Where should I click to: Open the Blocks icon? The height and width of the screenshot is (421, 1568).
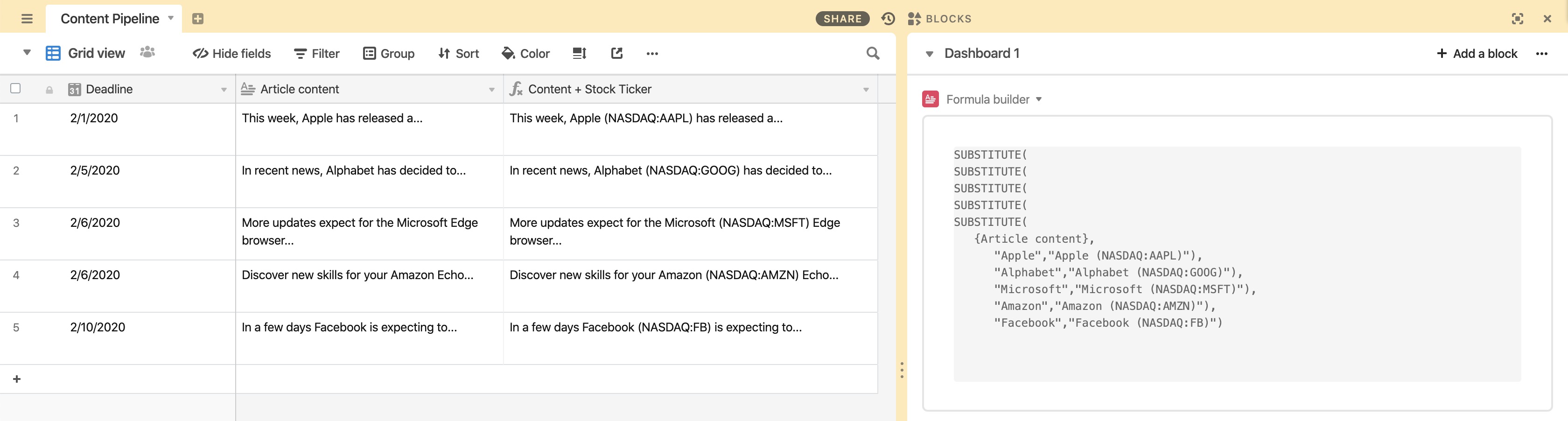point(914,19)
